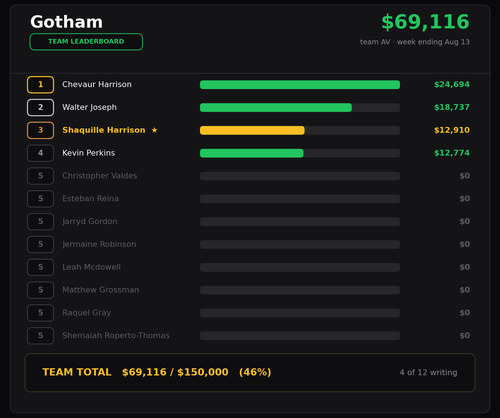This screenshot has width=500, height=418.
Task: Select the name Raquel Gray
Action: [86, 313]
